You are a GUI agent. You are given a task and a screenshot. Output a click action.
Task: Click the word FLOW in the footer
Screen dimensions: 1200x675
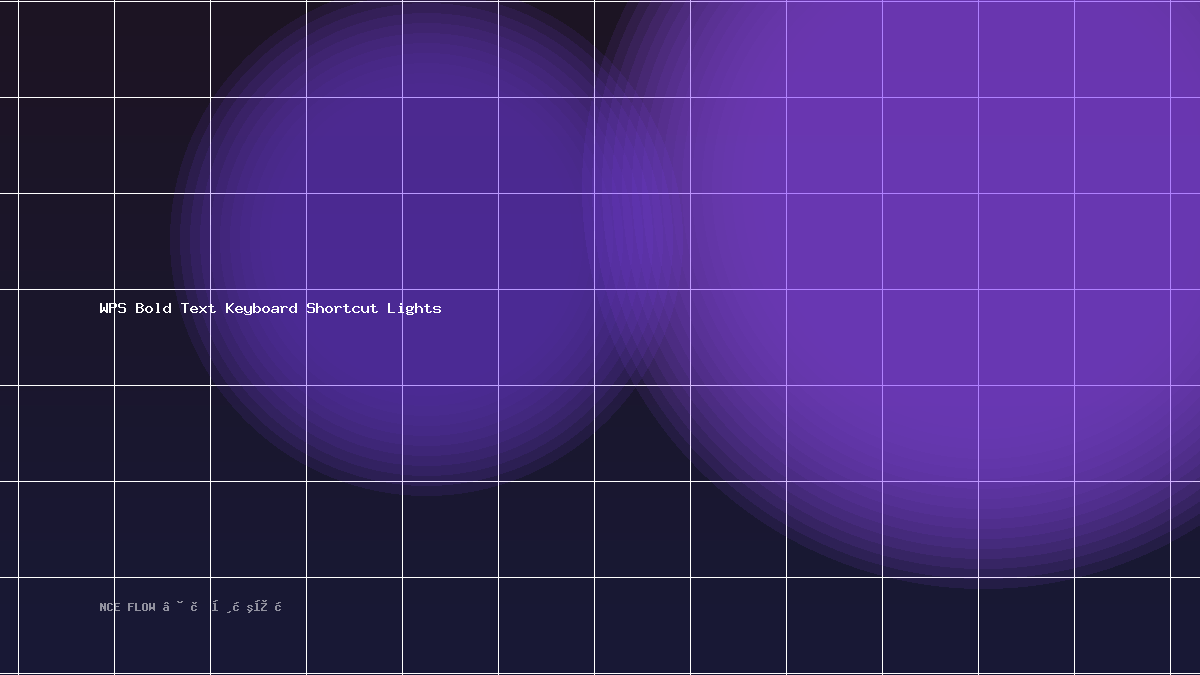141,607
